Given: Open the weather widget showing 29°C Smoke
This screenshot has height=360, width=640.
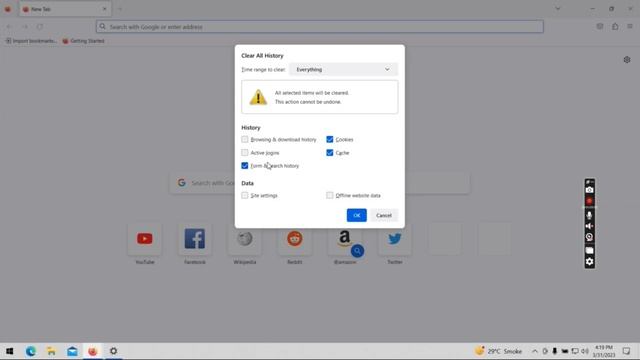Looking at the screenshot, I should pyautogui.click(x=498, y=351).
